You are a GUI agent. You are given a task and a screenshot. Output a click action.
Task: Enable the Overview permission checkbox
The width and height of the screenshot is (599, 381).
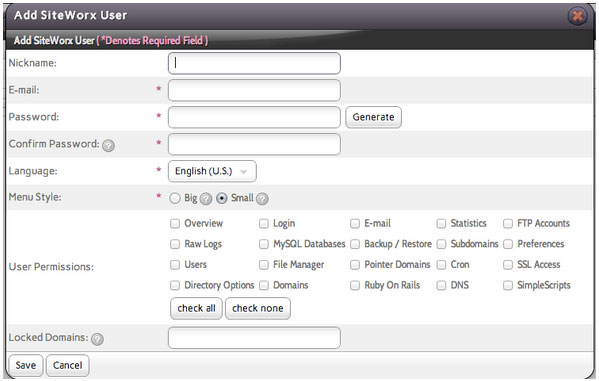coord(175,224)
